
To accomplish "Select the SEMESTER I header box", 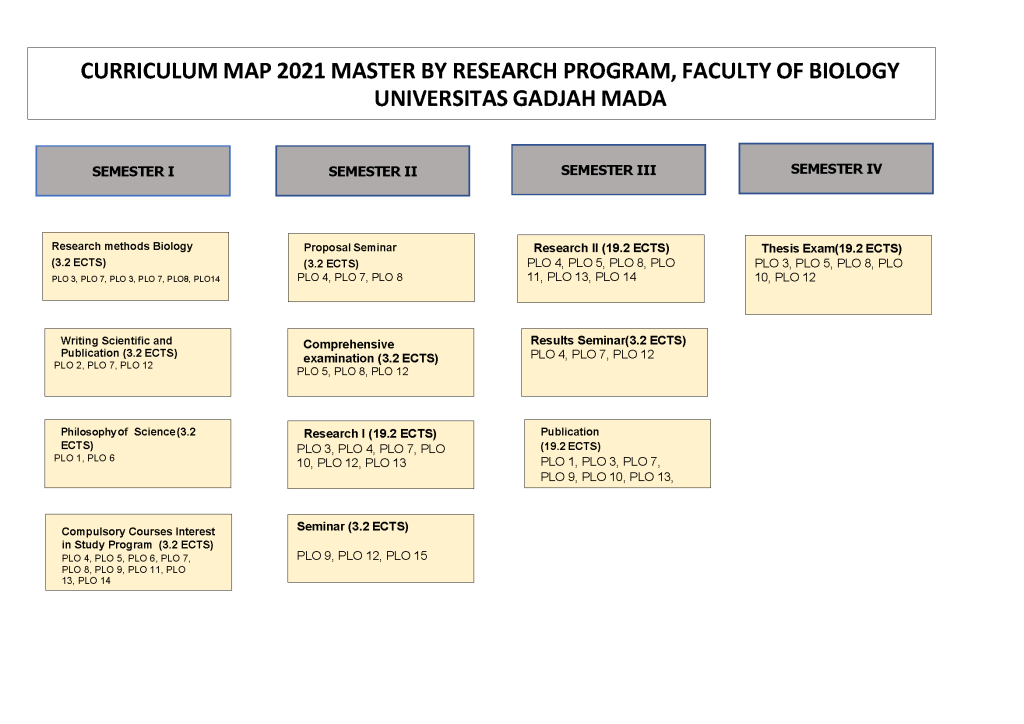I will (x=133, y=171).
